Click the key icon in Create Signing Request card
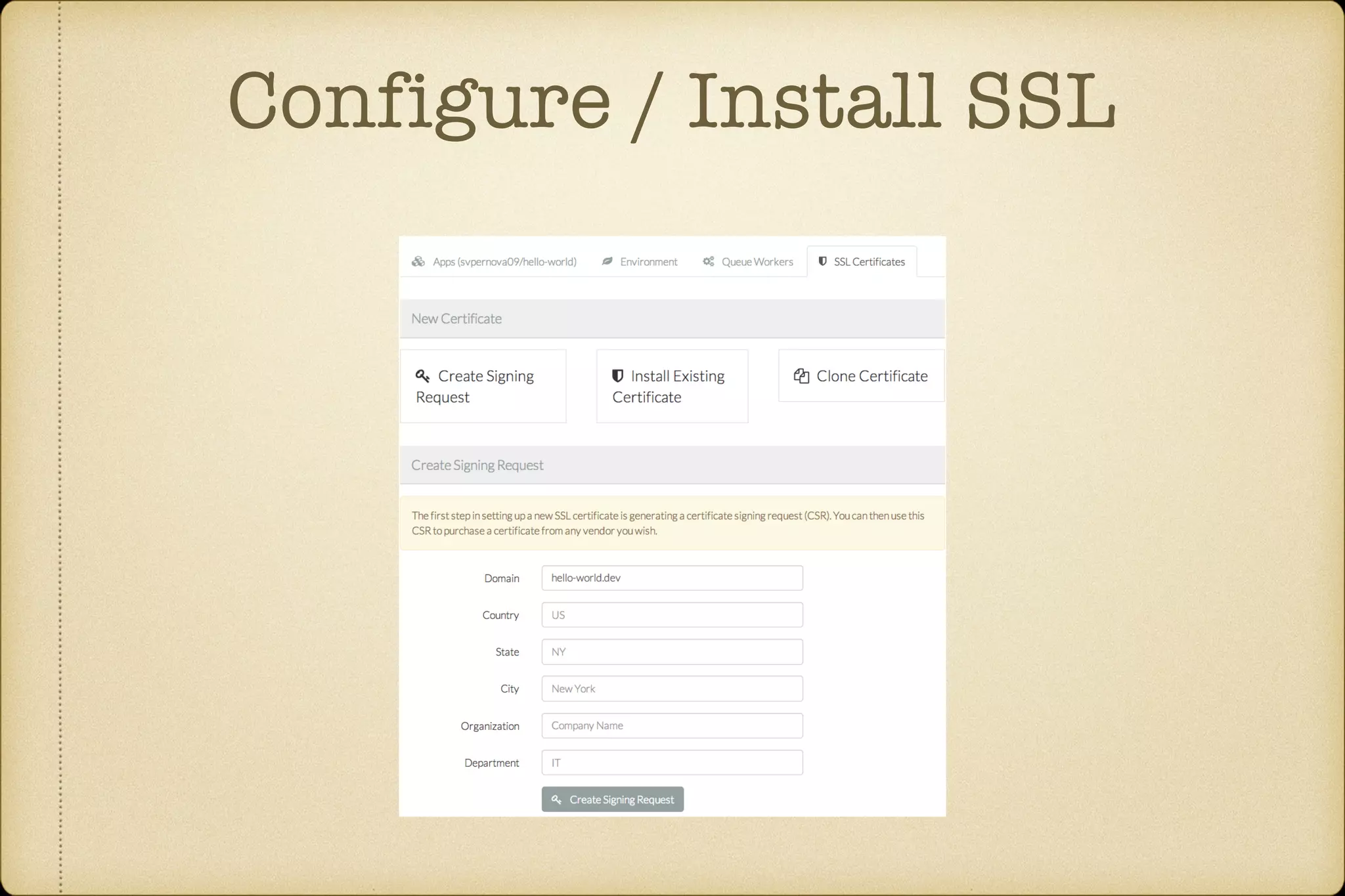Image resolution: width=1345 pixels, height=896 pixels. click(423, 376)
